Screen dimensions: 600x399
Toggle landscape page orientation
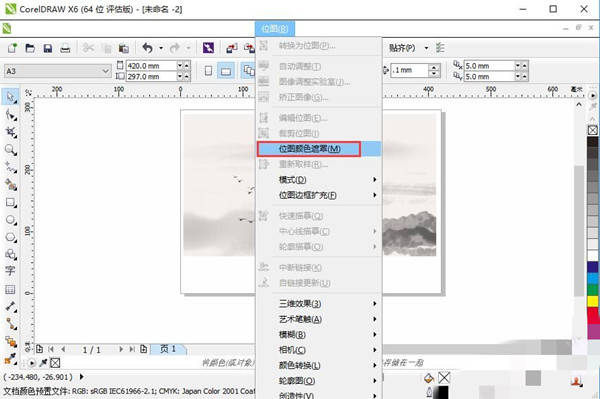click(226, 71)
